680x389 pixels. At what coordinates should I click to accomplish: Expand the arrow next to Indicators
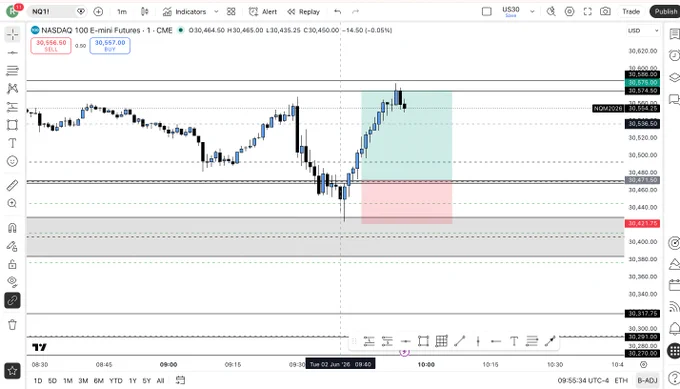(x=216, y=12)
